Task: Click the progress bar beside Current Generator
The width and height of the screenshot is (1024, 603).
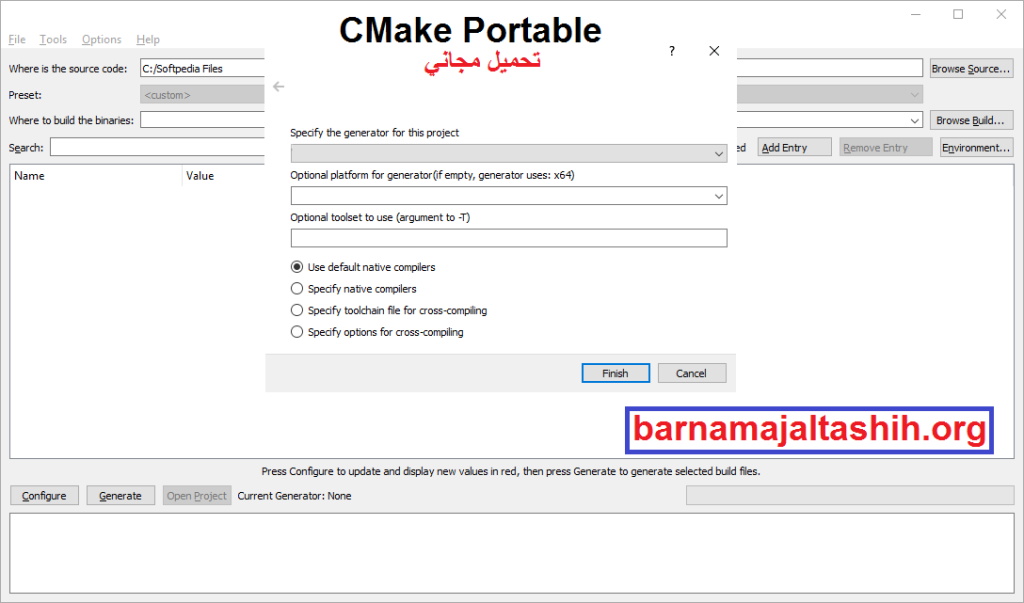Action: (850, 496)
